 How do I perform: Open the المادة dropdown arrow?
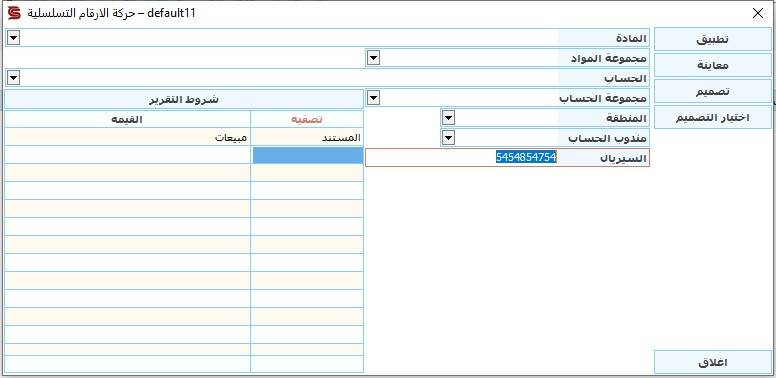pos(14,38)
